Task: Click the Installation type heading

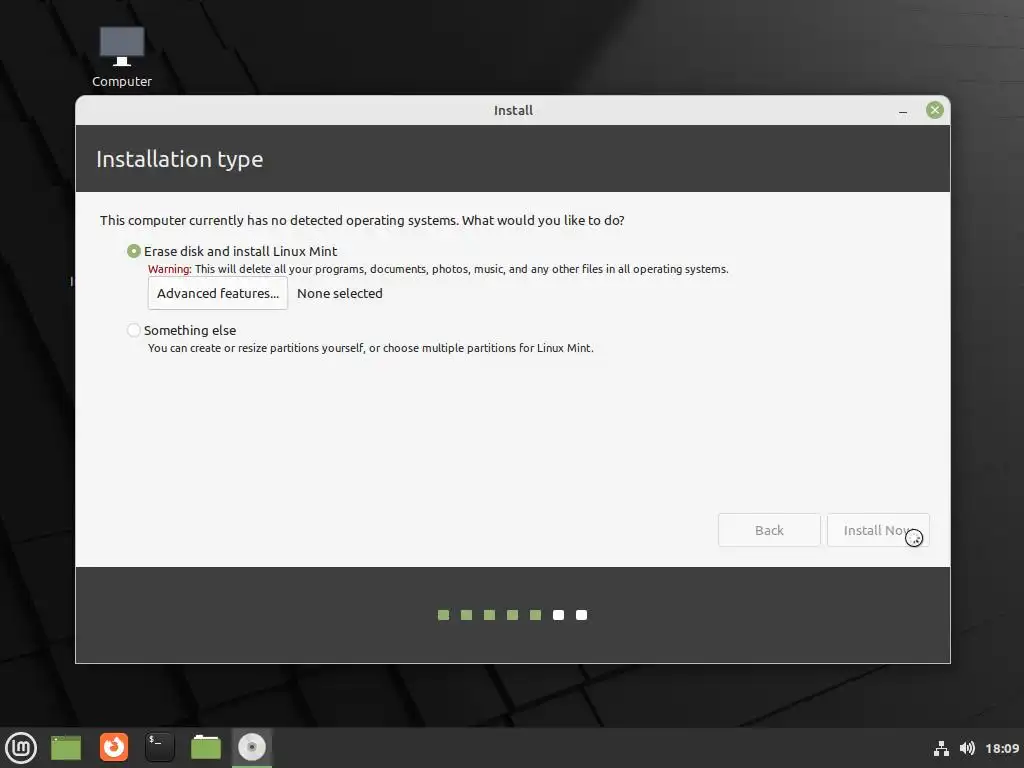Action: [180, 159]
